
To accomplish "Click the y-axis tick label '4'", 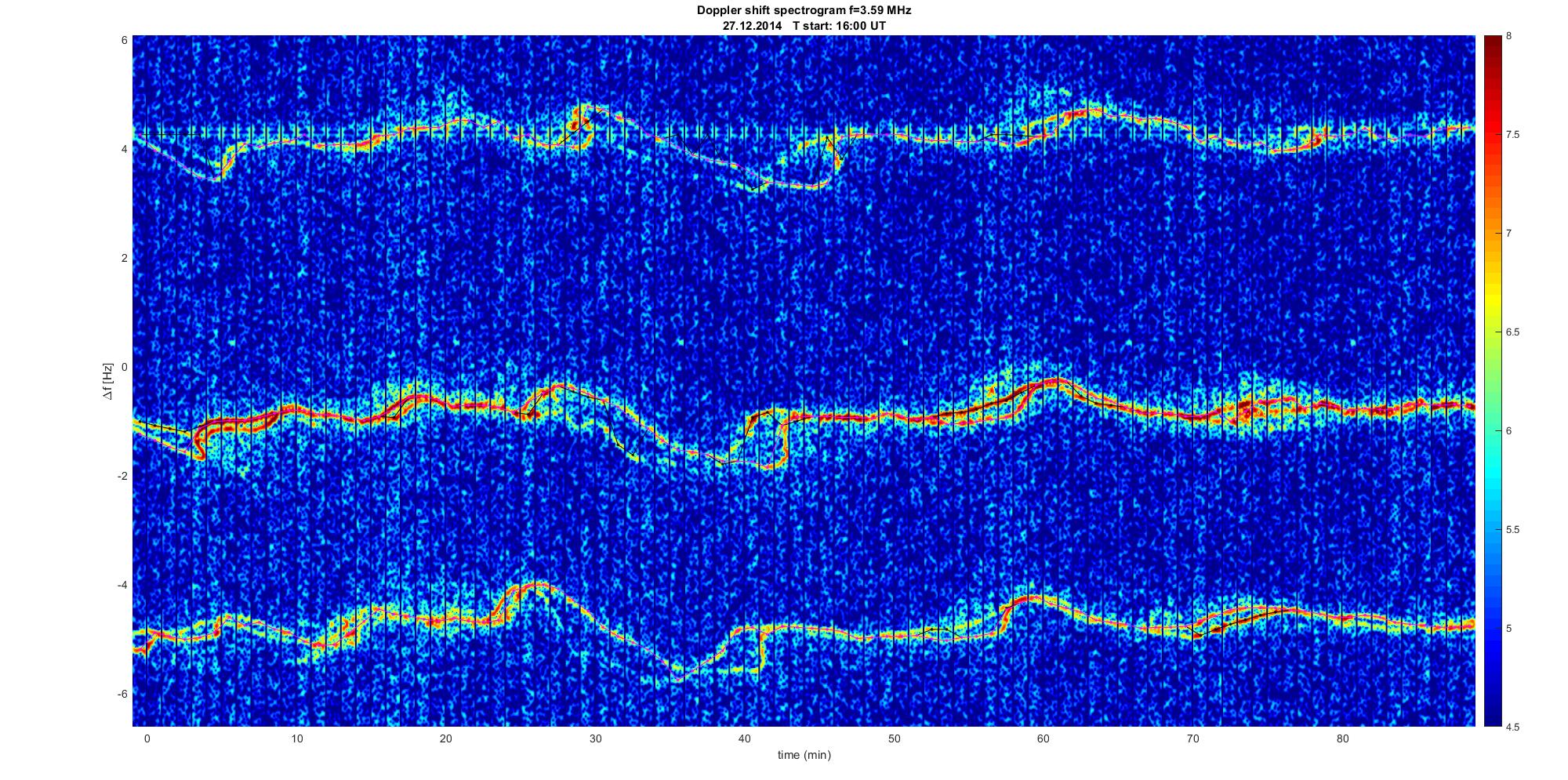I will (x=125, y=149).
